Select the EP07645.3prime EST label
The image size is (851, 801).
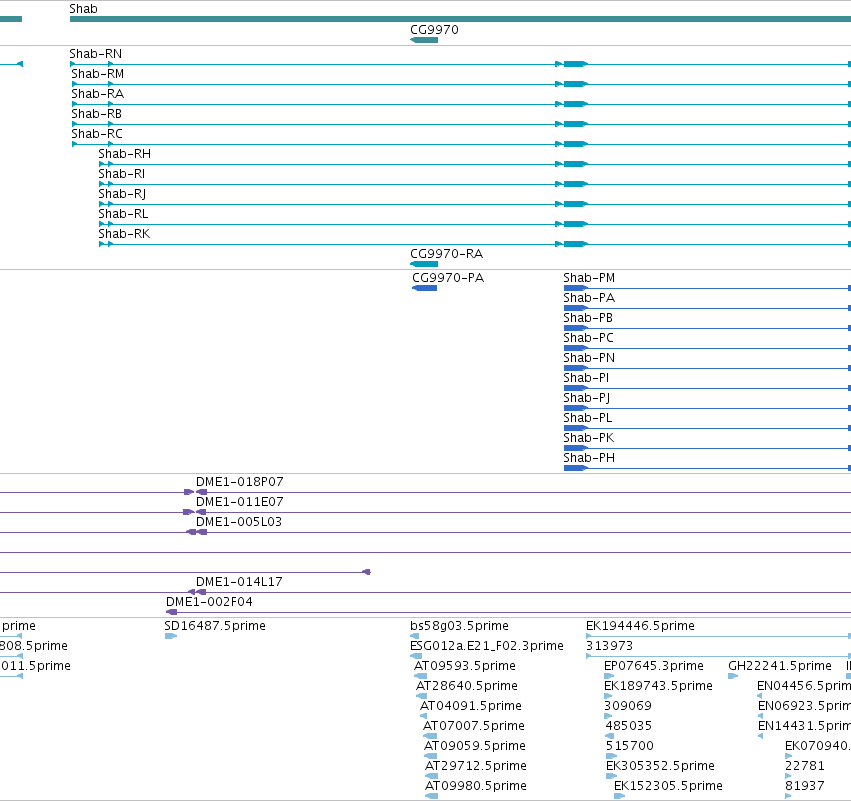[654, 666]
